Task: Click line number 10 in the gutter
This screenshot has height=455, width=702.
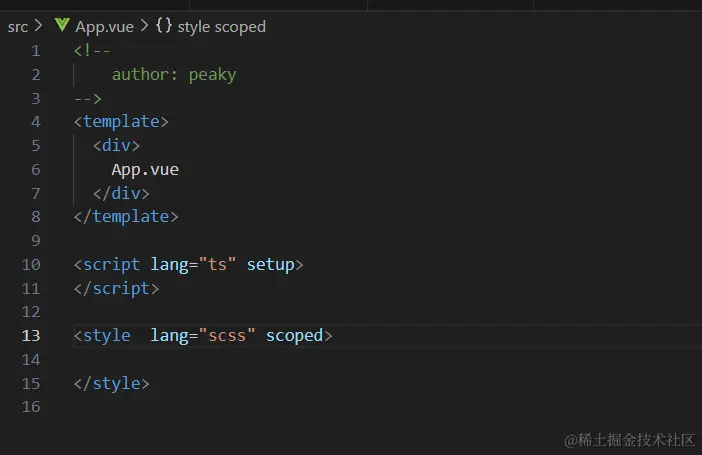Action: pyautogui.click(x=31, y=265)
